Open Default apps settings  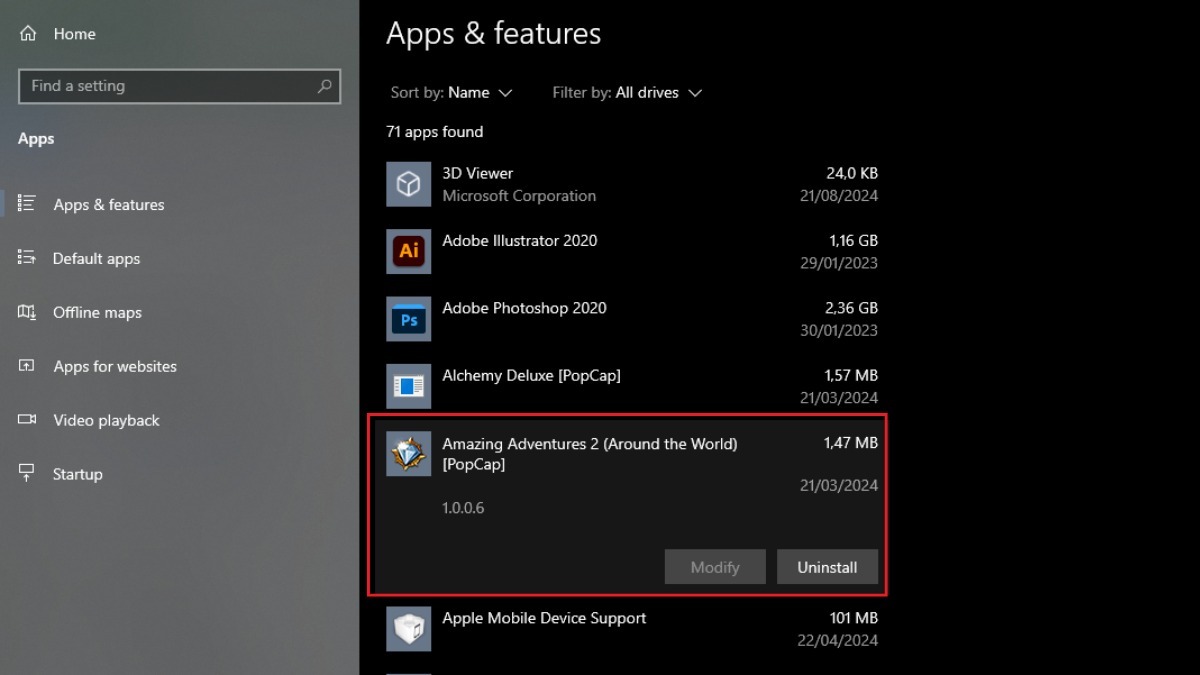pos(96,258)
